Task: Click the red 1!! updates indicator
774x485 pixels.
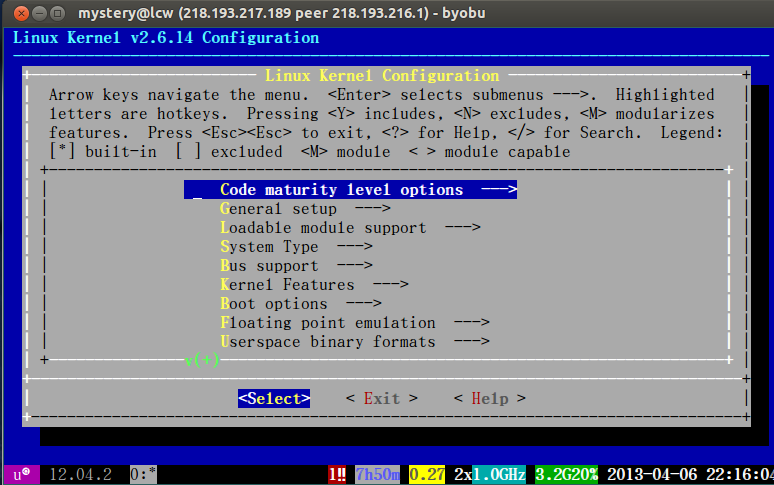Action: (337, 475)
